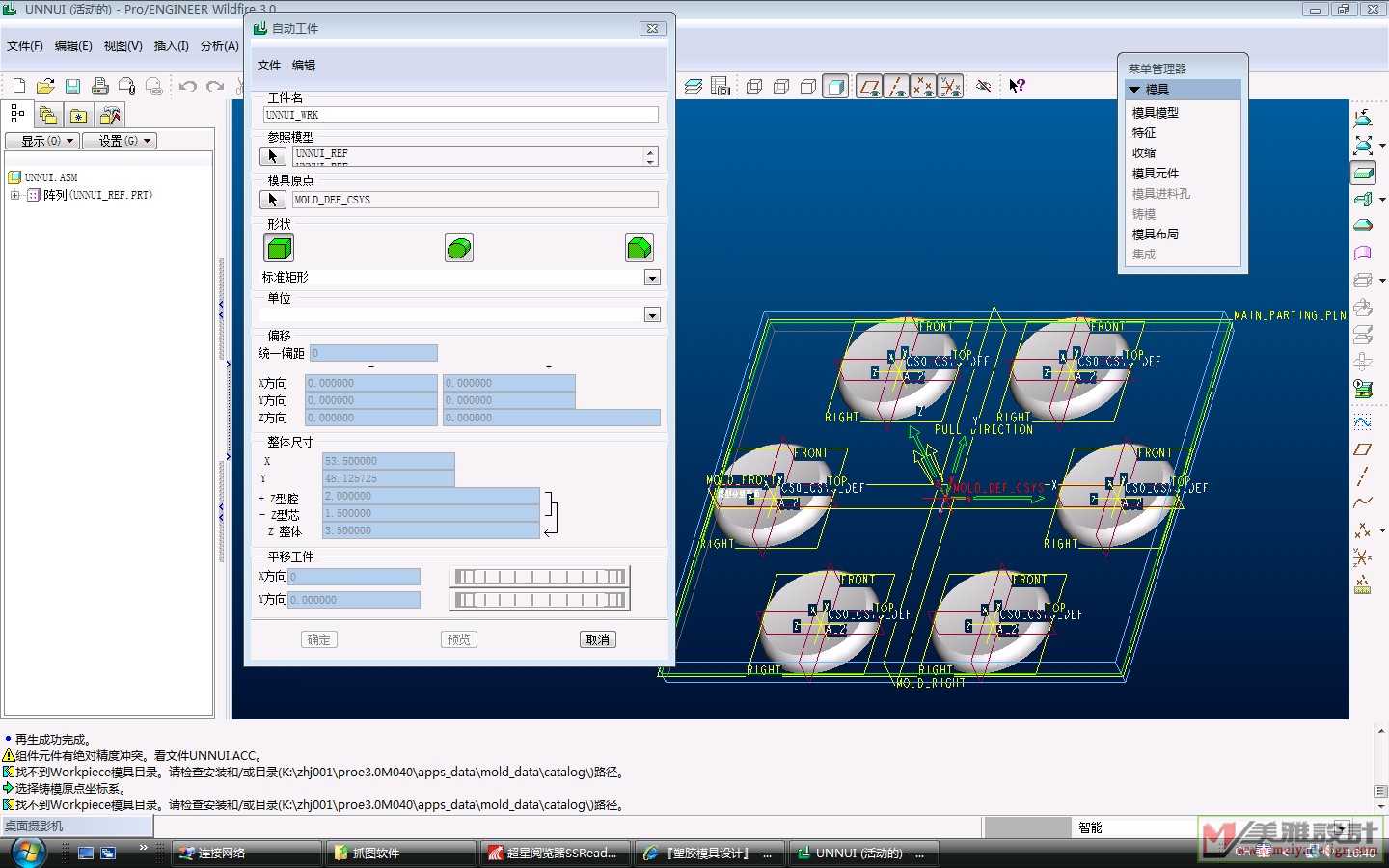The height and width of the screenshot is (868, 1389).
Task: Expand the 阵列(UNNUI_REF.PRT) tree node
Action: 14,195
